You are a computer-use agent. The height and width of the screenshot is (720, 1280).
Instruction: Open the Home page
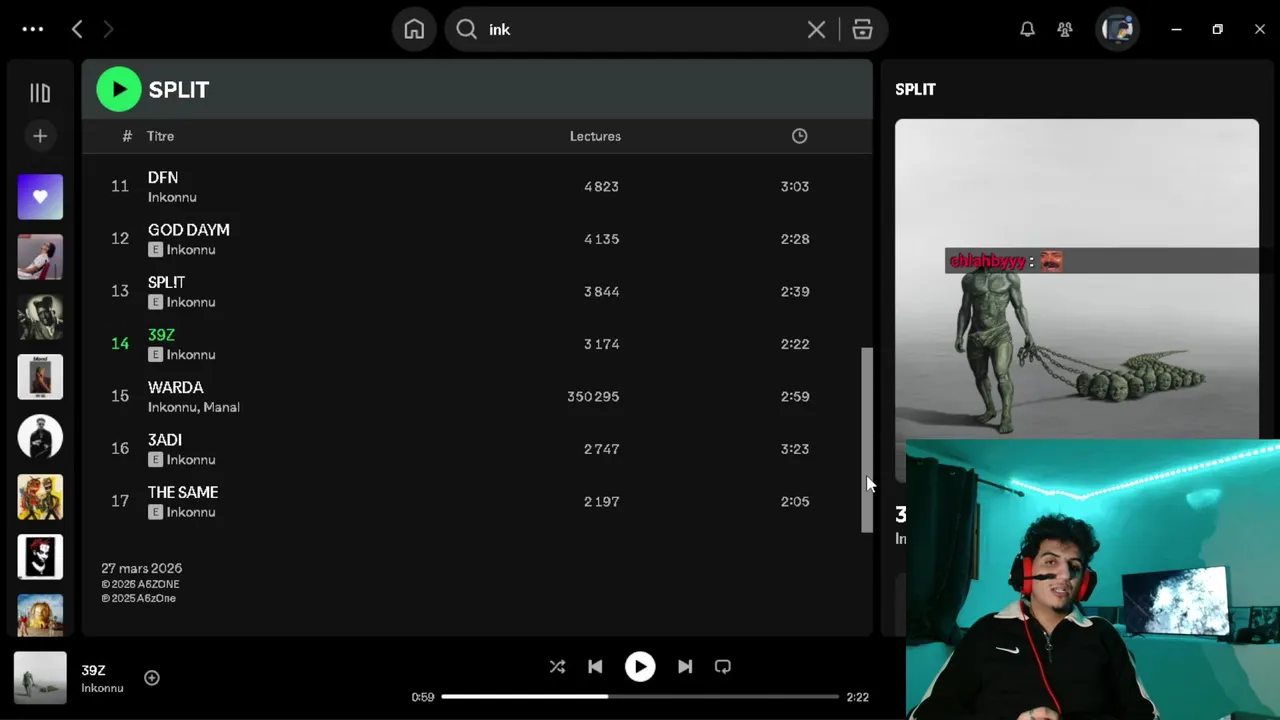click(x=414, y=29)
